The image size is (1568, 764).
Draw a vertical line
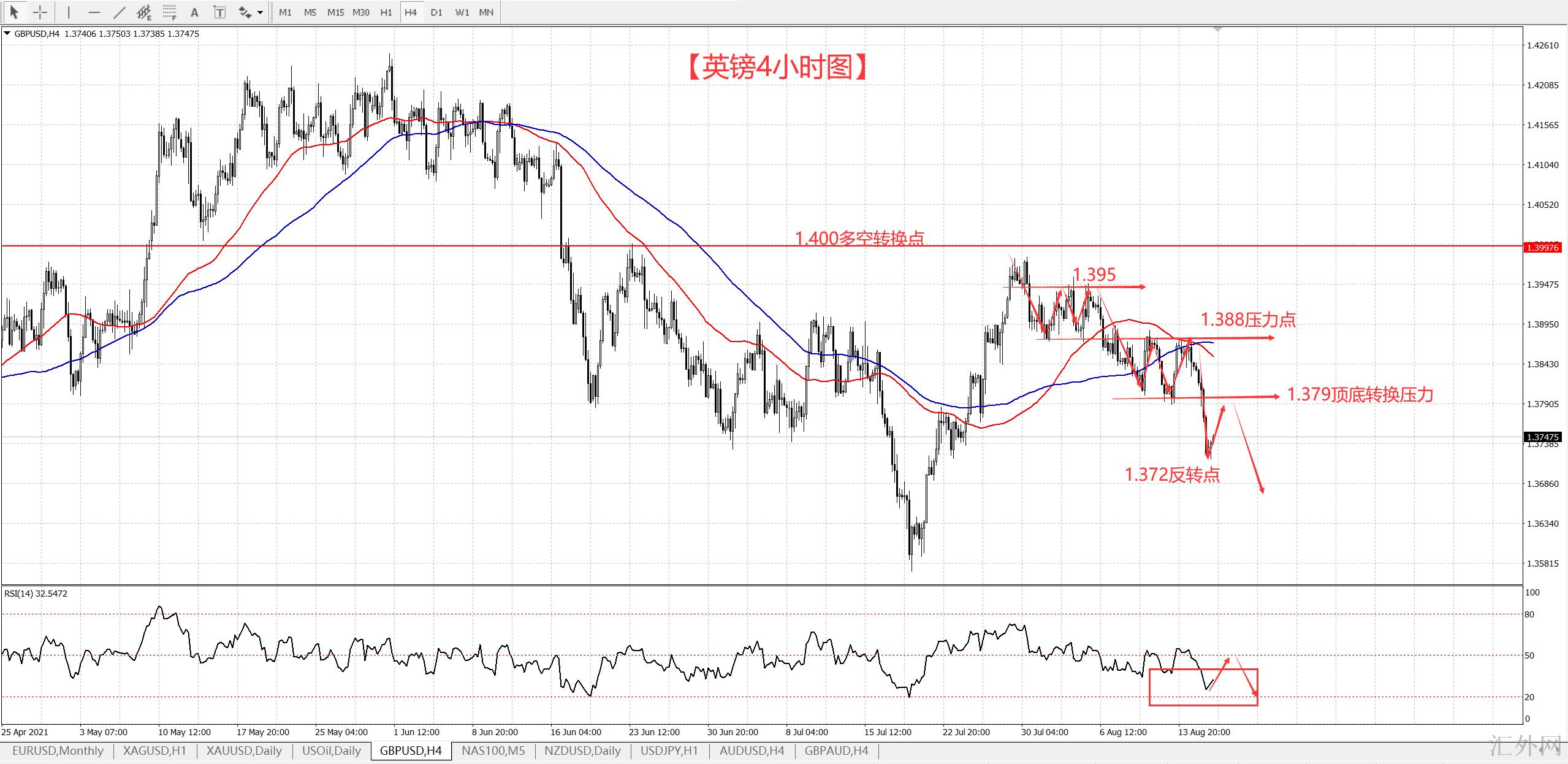[69, 12]
